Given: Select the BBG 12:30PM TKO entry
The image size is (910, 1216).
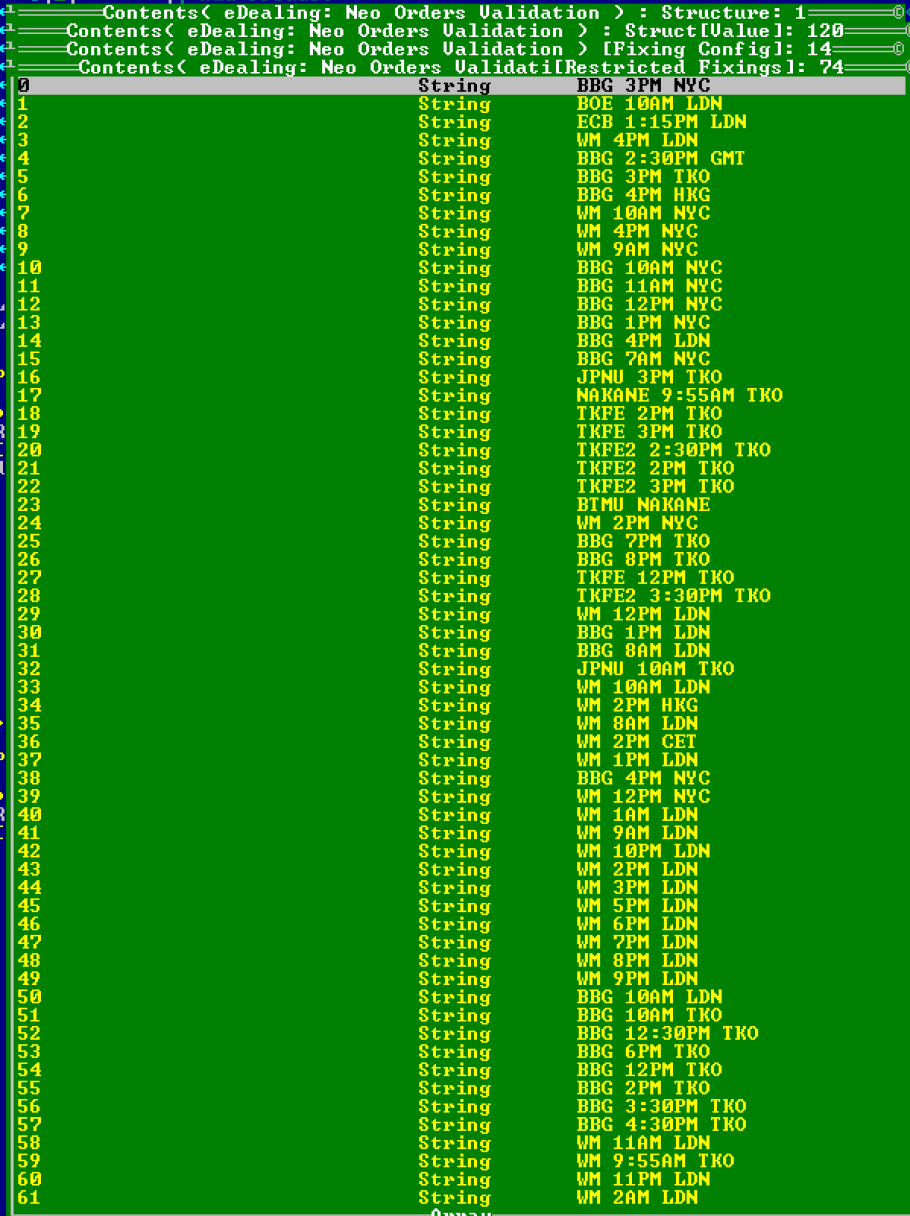Looking at the screenshot, I should [667, 1032].
